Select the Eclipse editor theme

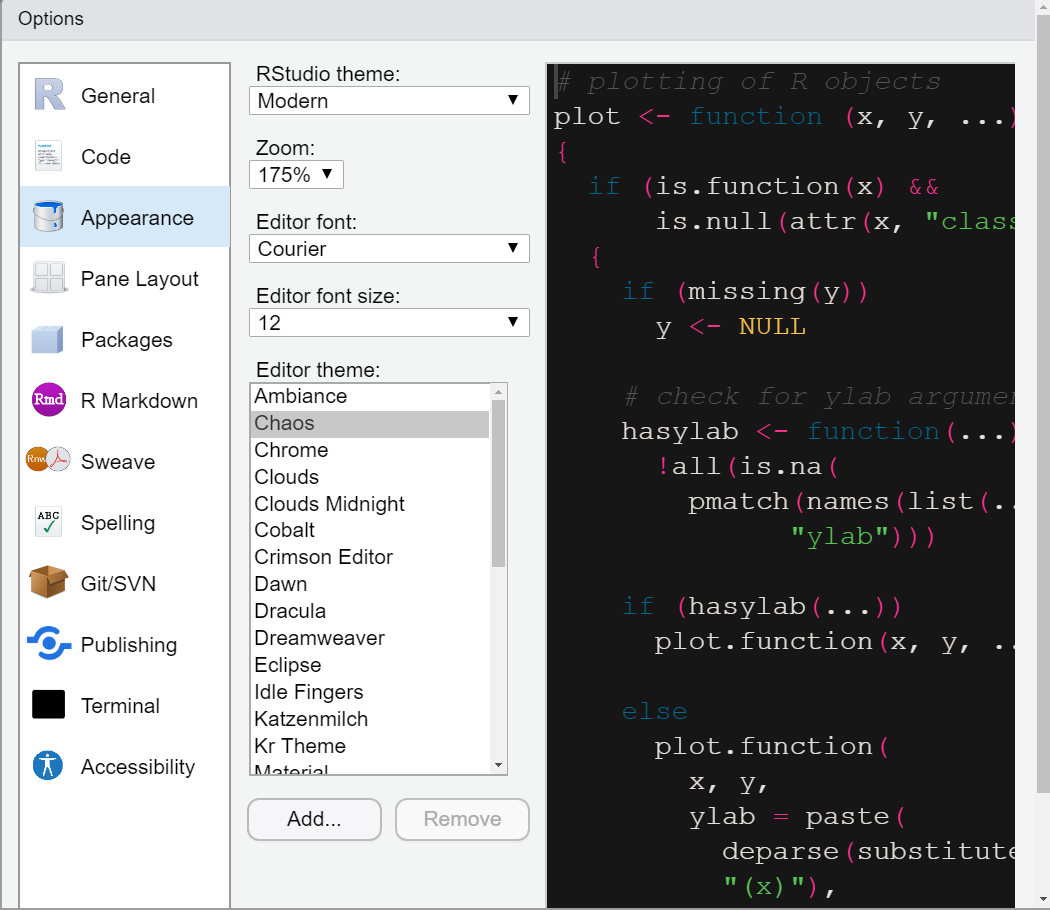[x=370, y=665]
